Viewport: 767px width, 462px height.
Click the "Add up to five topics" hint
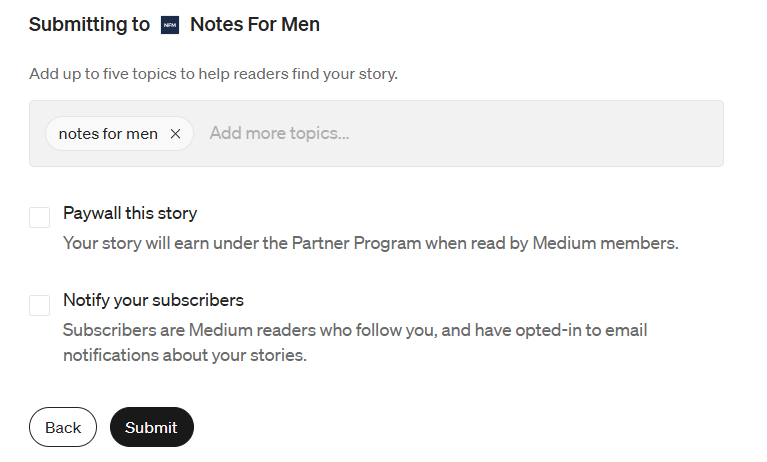[213, 74]
